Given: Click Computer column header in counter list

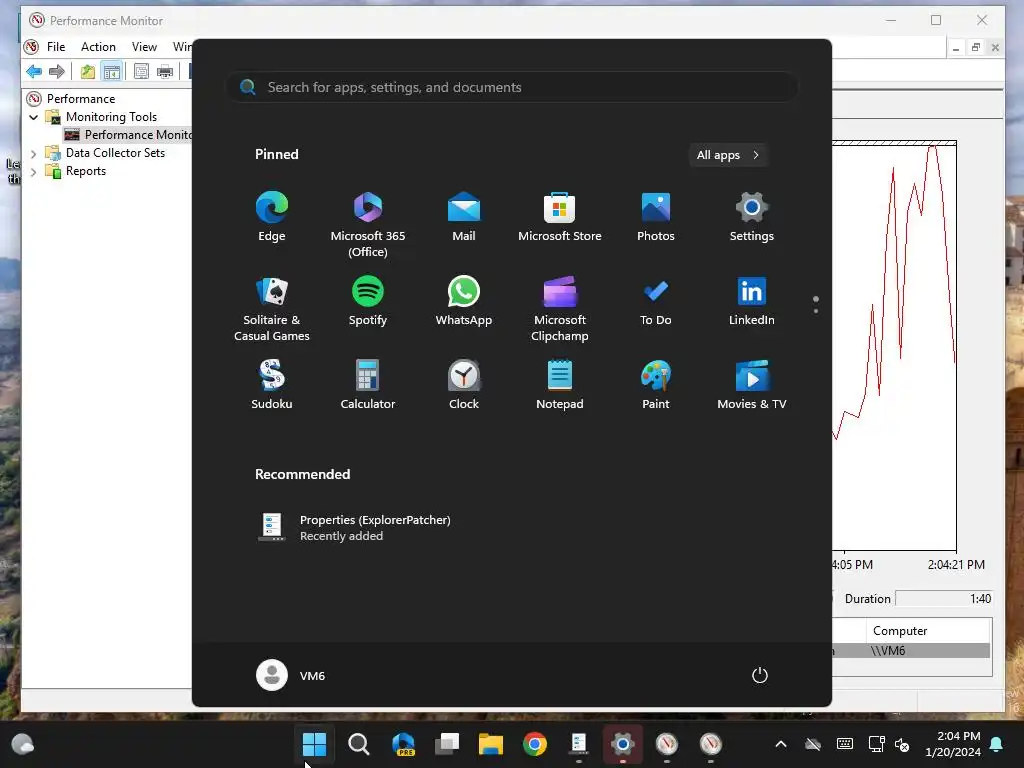Looking at the screenshot, I should click(x=928, y=631).
